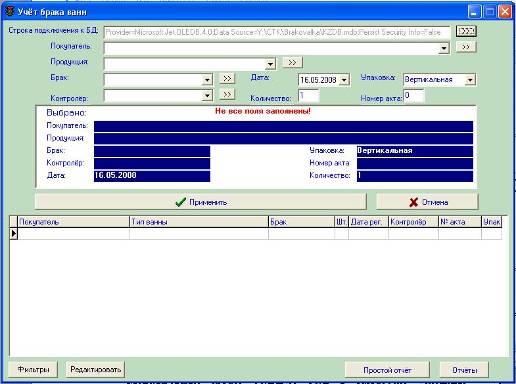Apply with the green checkmark Применить button
The height and width of the screenshot is (384, 516).
[201, 202]
